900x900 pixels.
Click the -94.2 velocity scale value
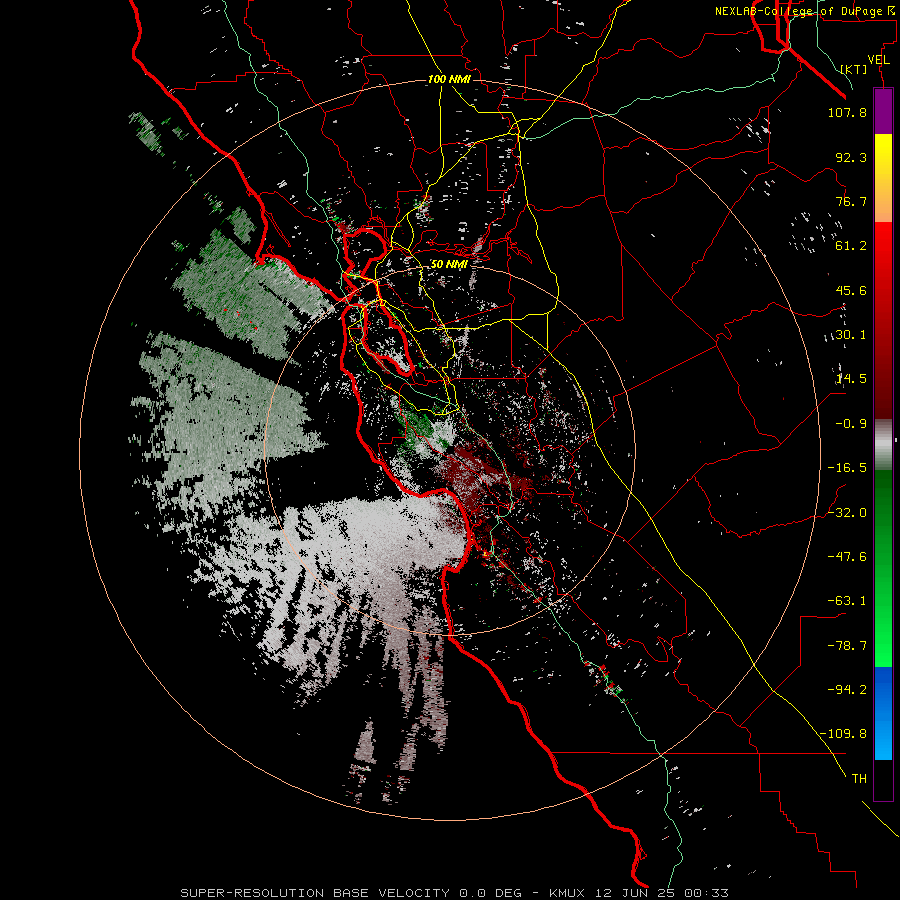[847, 690]
